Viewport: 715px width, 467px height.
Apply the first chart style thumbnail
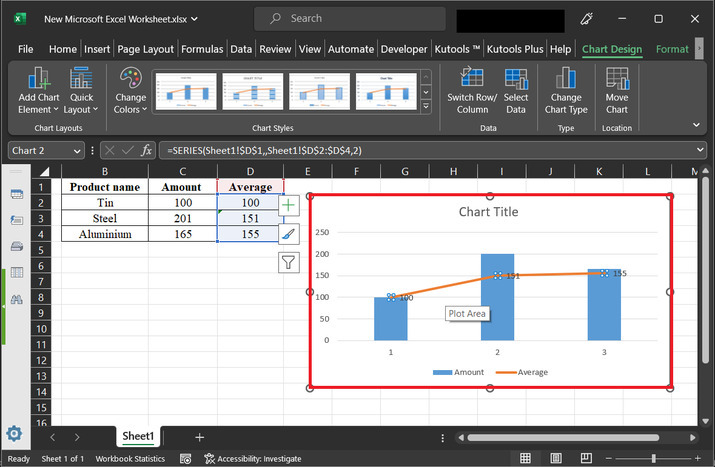[186, 91]
